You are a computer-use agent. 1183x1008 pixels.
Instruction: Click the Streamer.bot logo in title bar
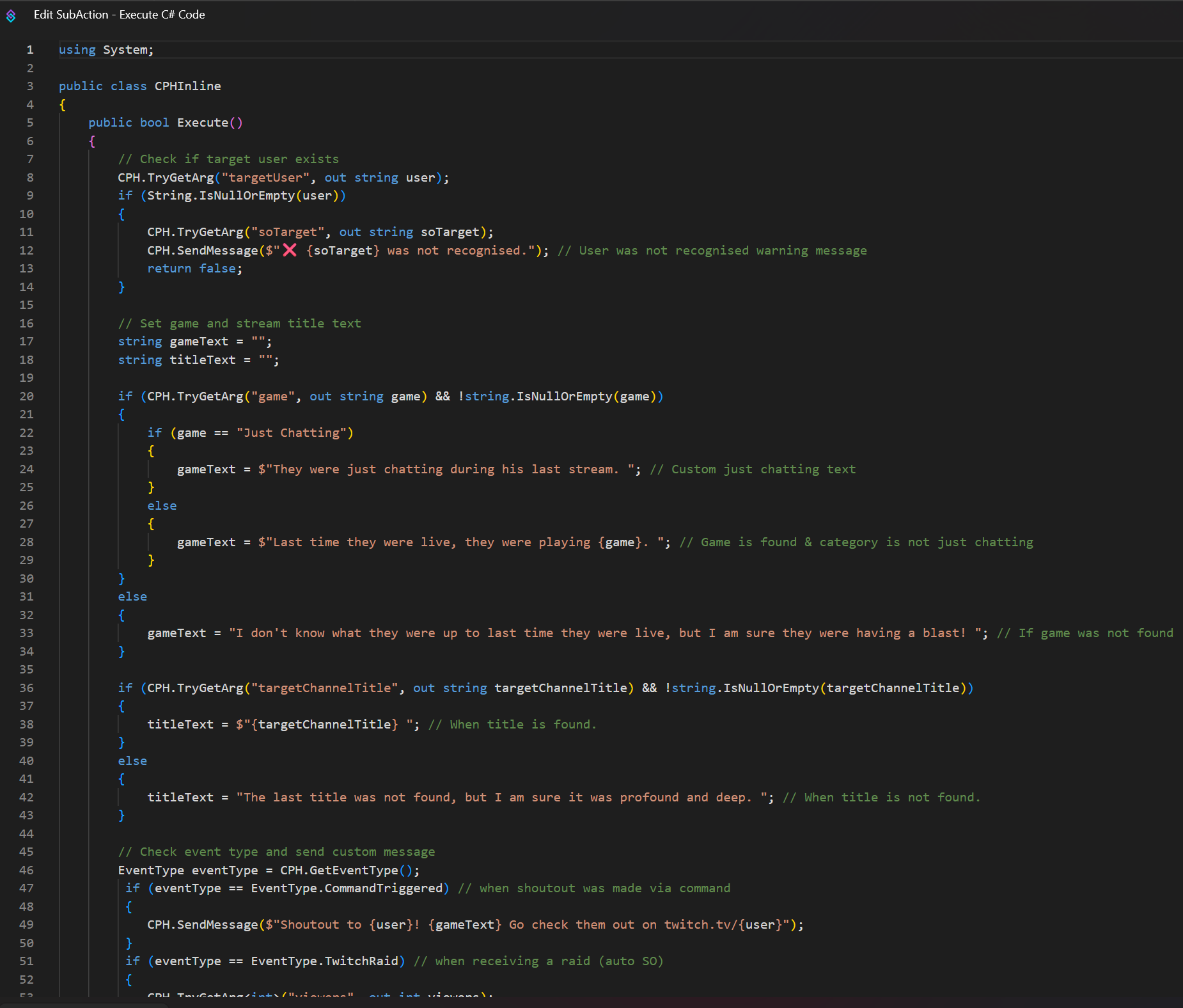[x=11, y=15]
